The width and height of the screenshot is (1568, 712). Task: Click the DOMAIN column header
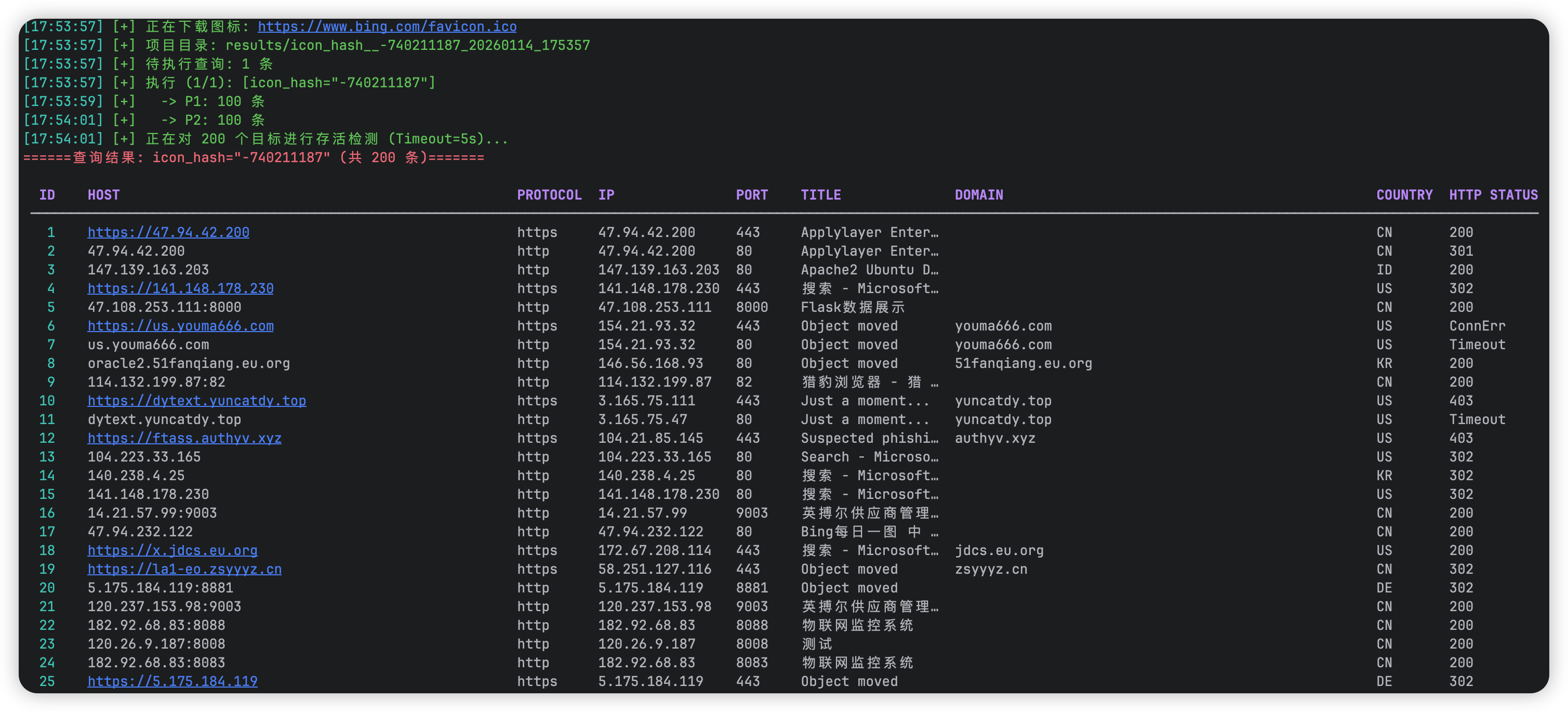point(979,195)
